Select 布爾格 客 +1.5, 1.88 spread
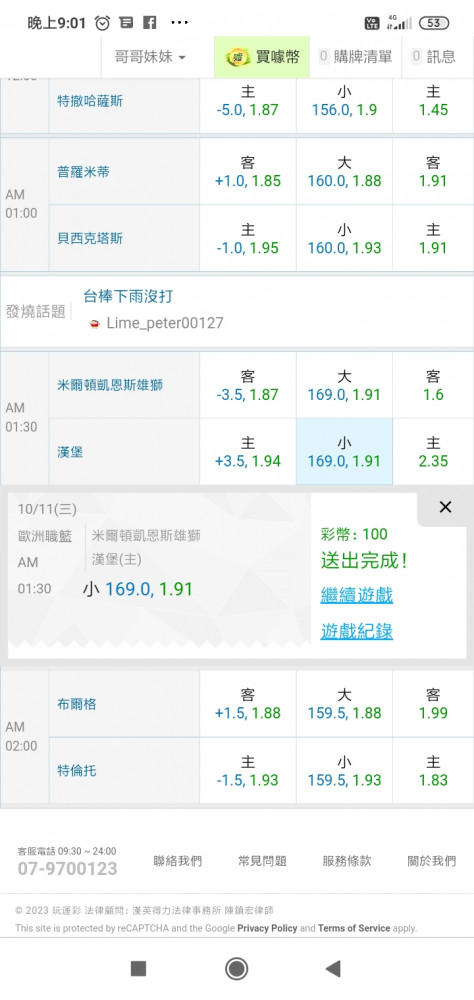This screenshot has height=1000, width=474. (248, 704)
